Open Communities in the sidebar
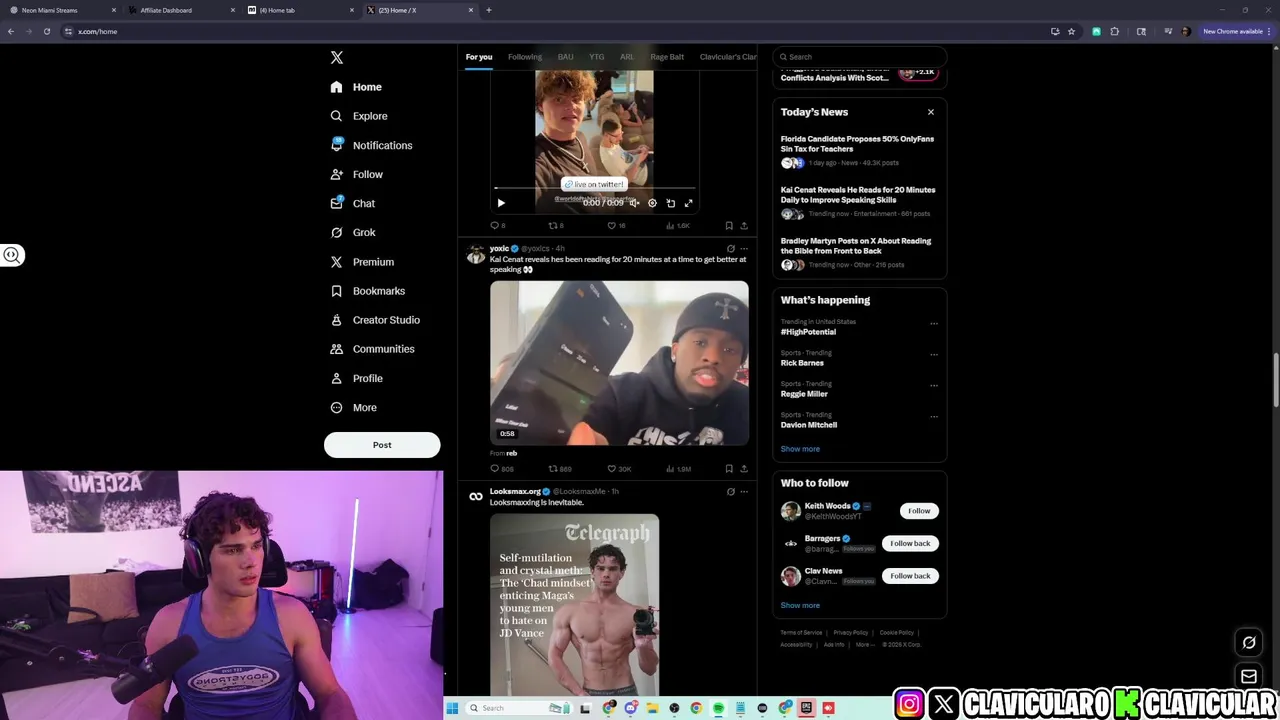1280x720 pixels. (x=371, y=349)
